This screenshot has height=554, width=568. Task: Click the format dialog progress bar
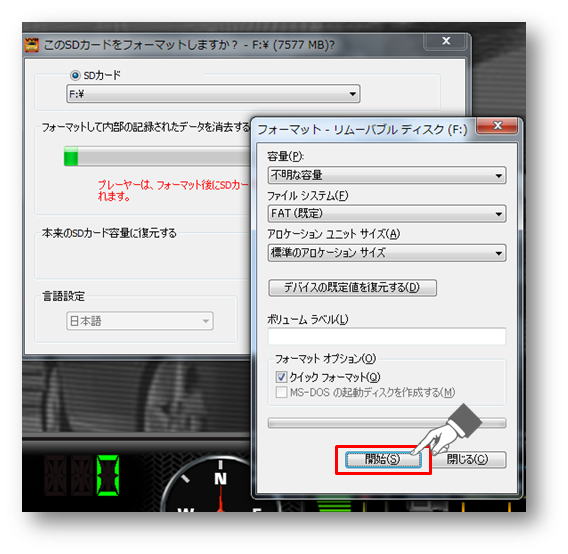pyautogui.click(x=387, y=423)
